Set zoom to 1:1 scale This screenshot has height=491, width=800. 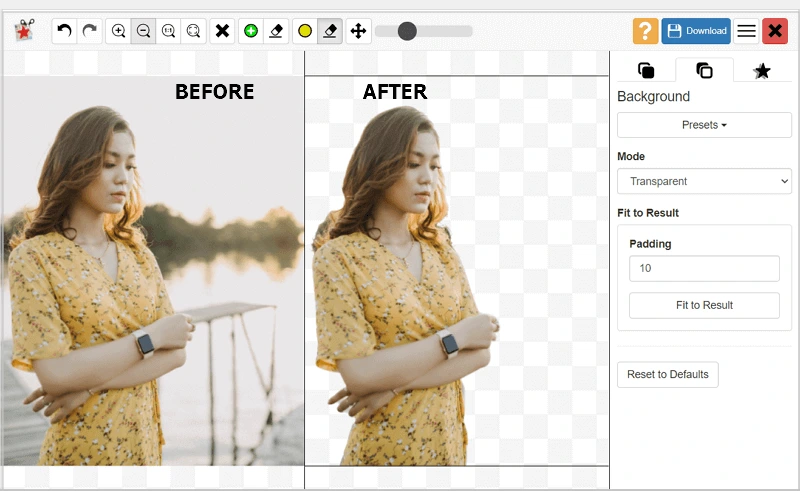tap(168, 31)
